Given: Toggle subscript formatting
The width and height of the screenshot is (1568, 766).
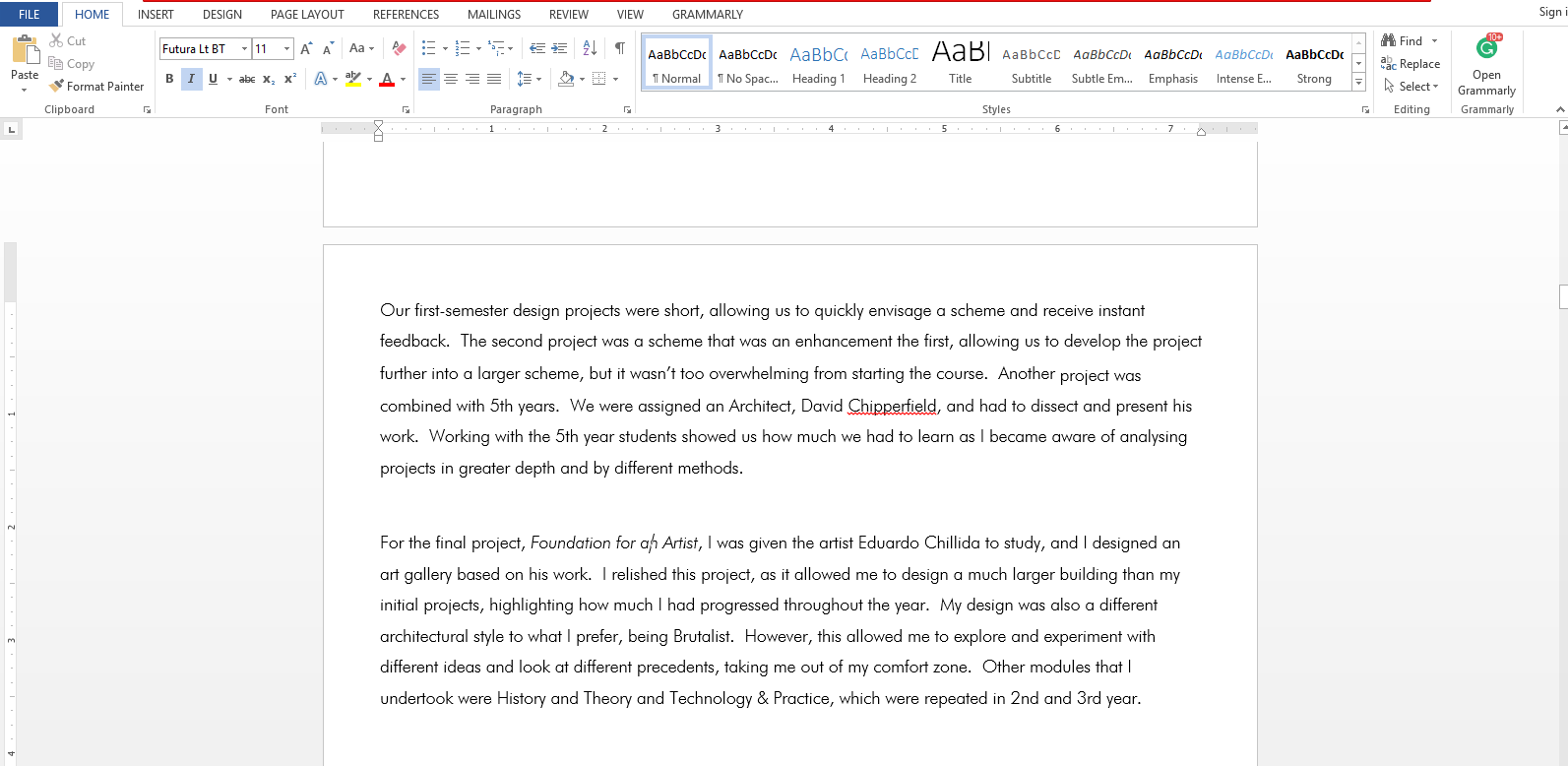Looking at the screenshot, I should [x=269, y=79].
